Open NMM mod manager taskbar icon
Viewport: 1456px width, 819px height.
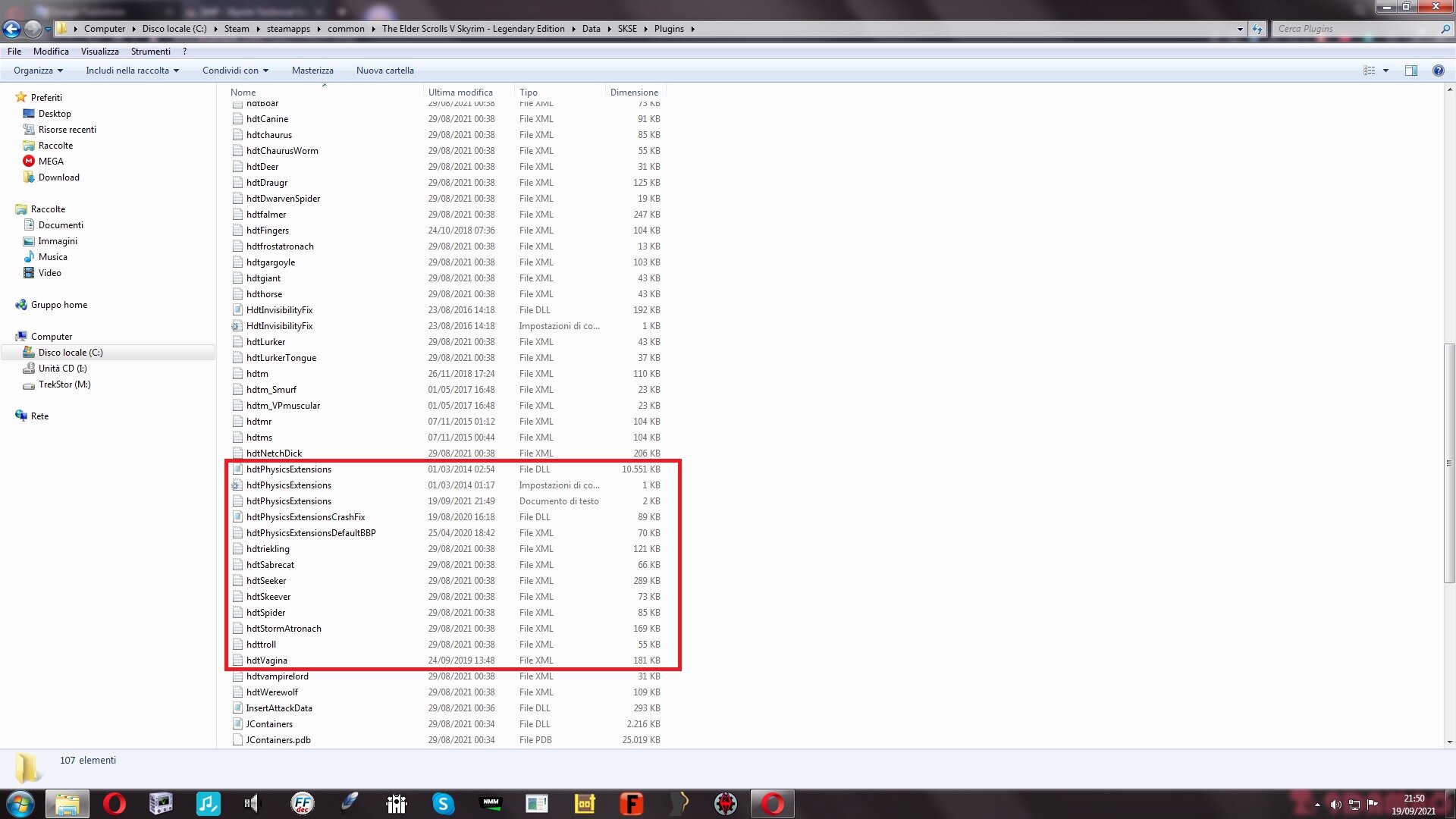(x=491, y=804)
